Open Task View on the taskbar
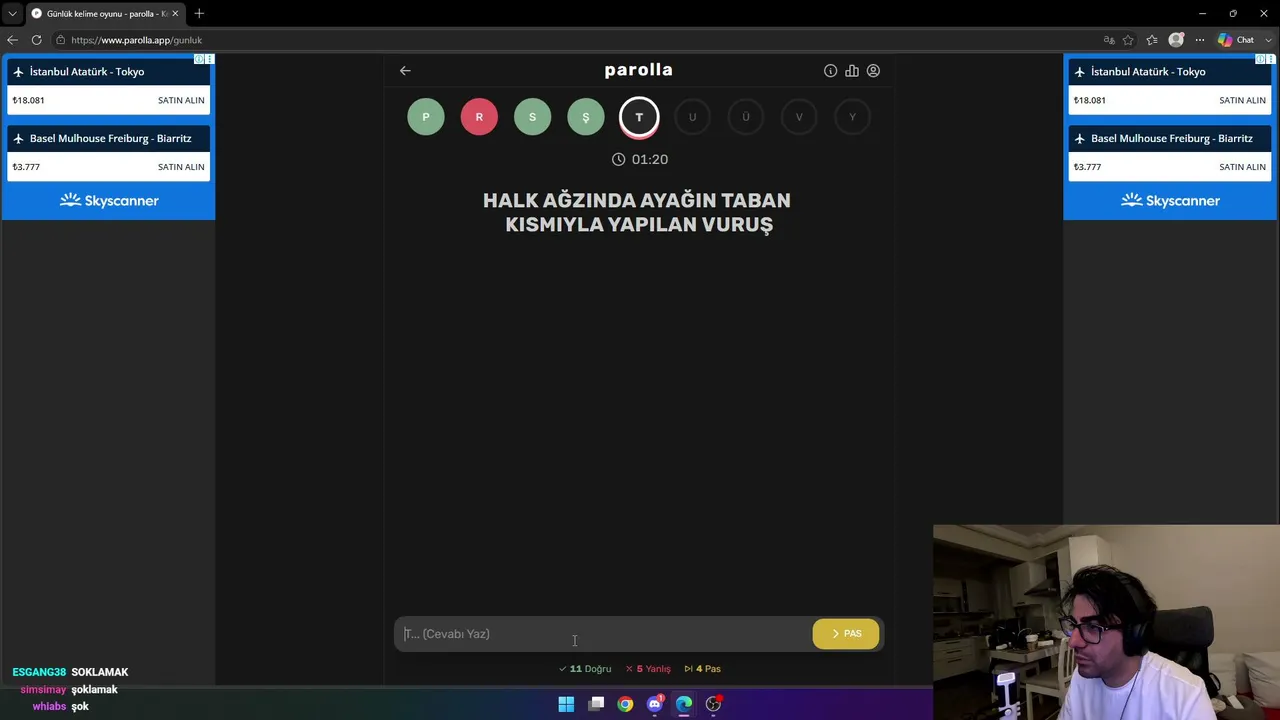The width and height of the screenshot is (1280, 720). (x=597, y=704)
